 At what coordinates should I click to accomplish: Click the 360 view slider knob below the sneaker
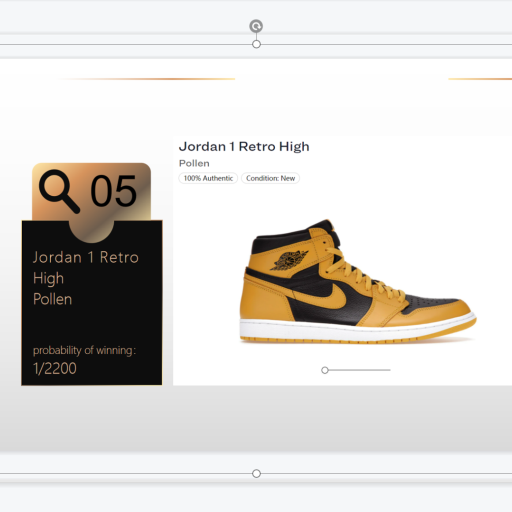[325, 370]
